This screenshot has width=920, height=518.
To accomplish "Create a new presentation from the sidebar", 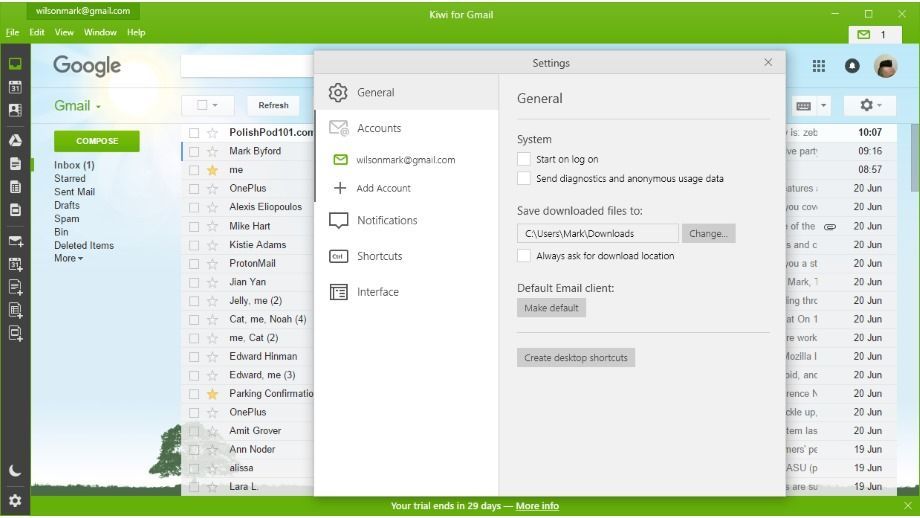I will [15, 333].
